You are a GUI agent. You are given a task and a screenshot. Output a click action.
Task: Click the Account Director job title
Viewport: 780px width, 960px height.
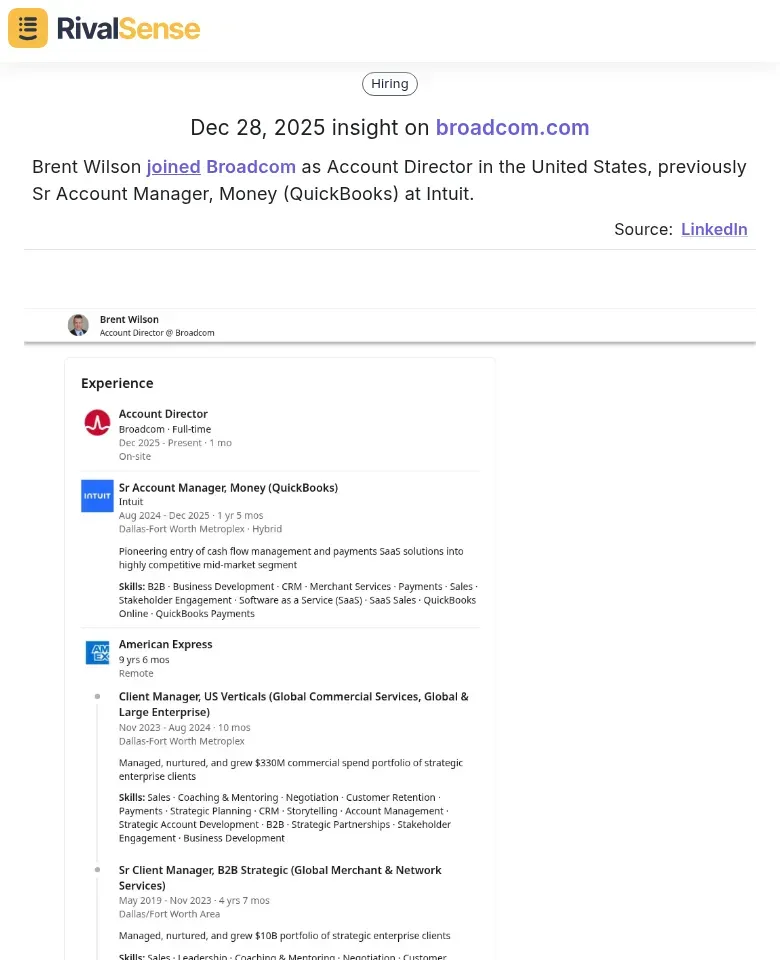[163, 413]
